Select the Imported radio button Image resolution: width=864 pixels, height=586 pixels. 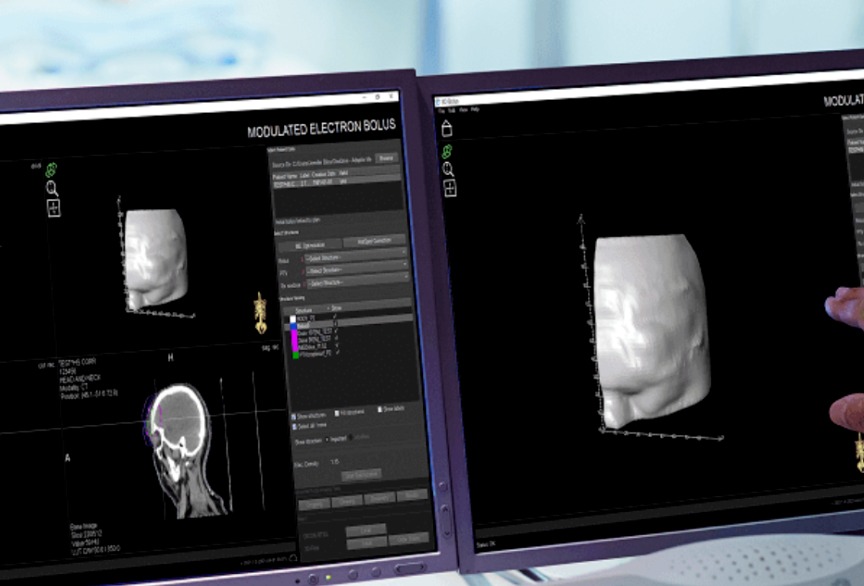(327, 440)
